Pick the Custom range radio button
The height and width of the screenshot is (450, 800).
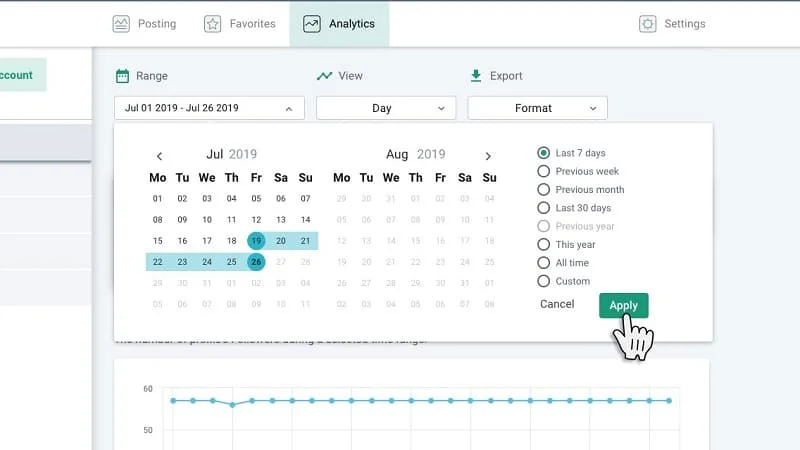tap(544, 281)
